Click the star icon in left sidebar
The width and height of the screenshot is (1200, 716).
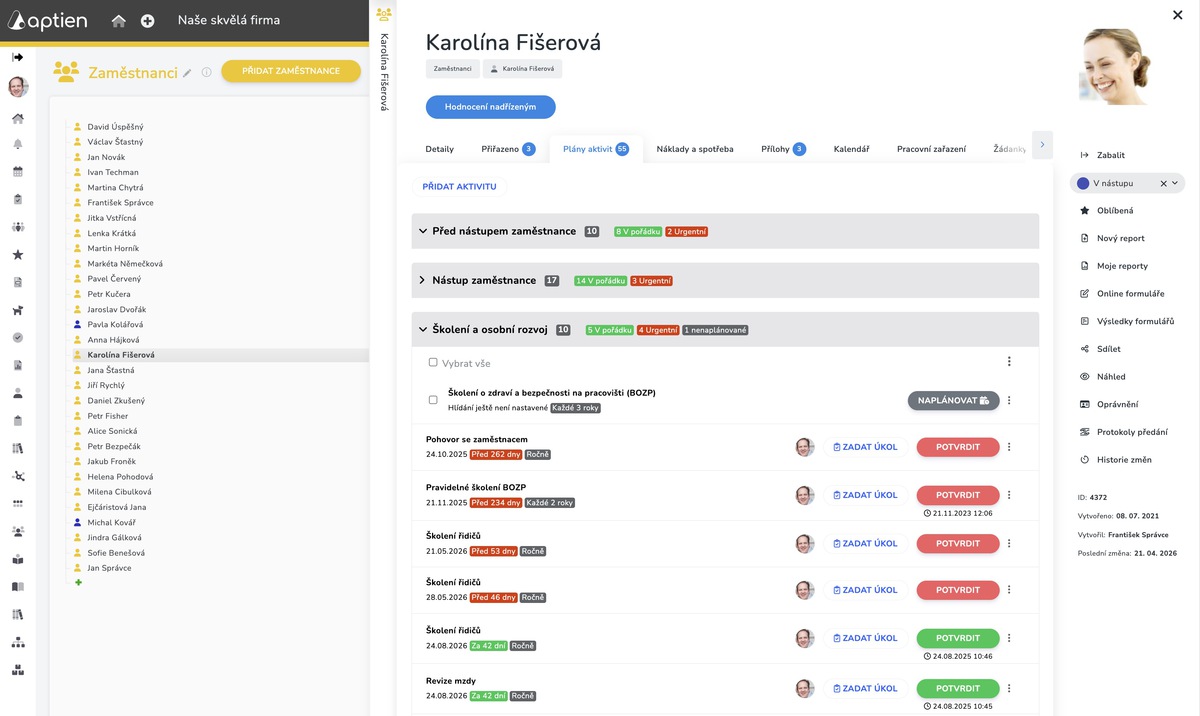(18, 255)
